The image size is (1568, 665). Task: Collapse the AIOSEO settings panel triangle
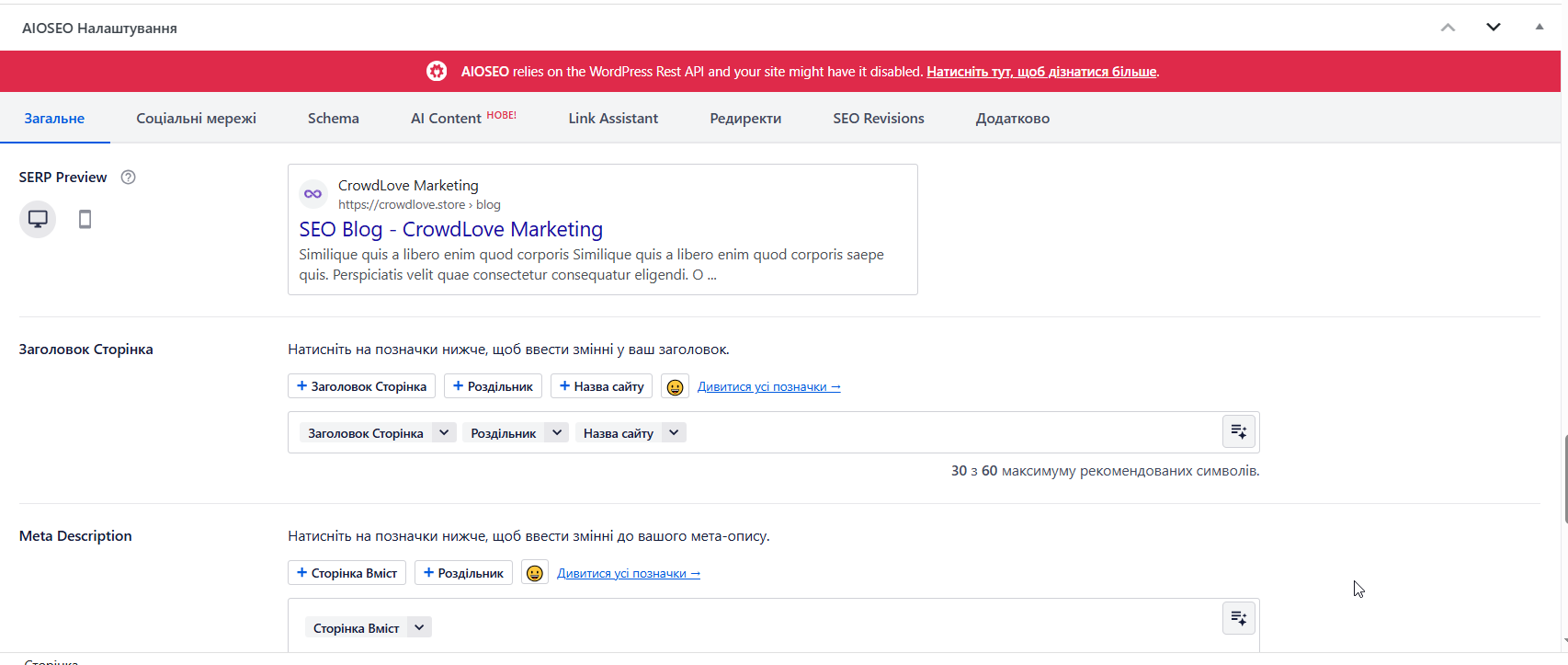coord(1540,28)
